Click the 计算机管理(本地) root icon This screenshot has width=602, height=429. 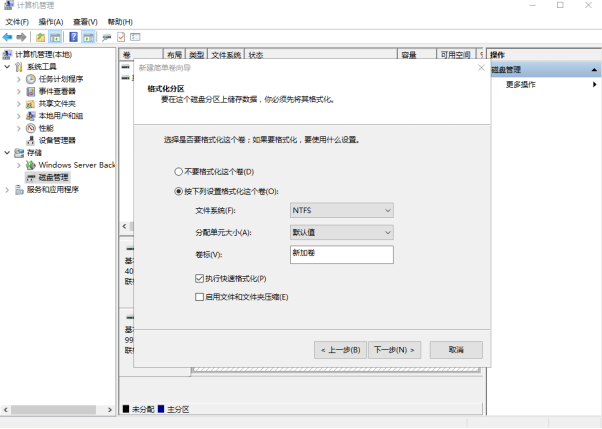(7, 55)
